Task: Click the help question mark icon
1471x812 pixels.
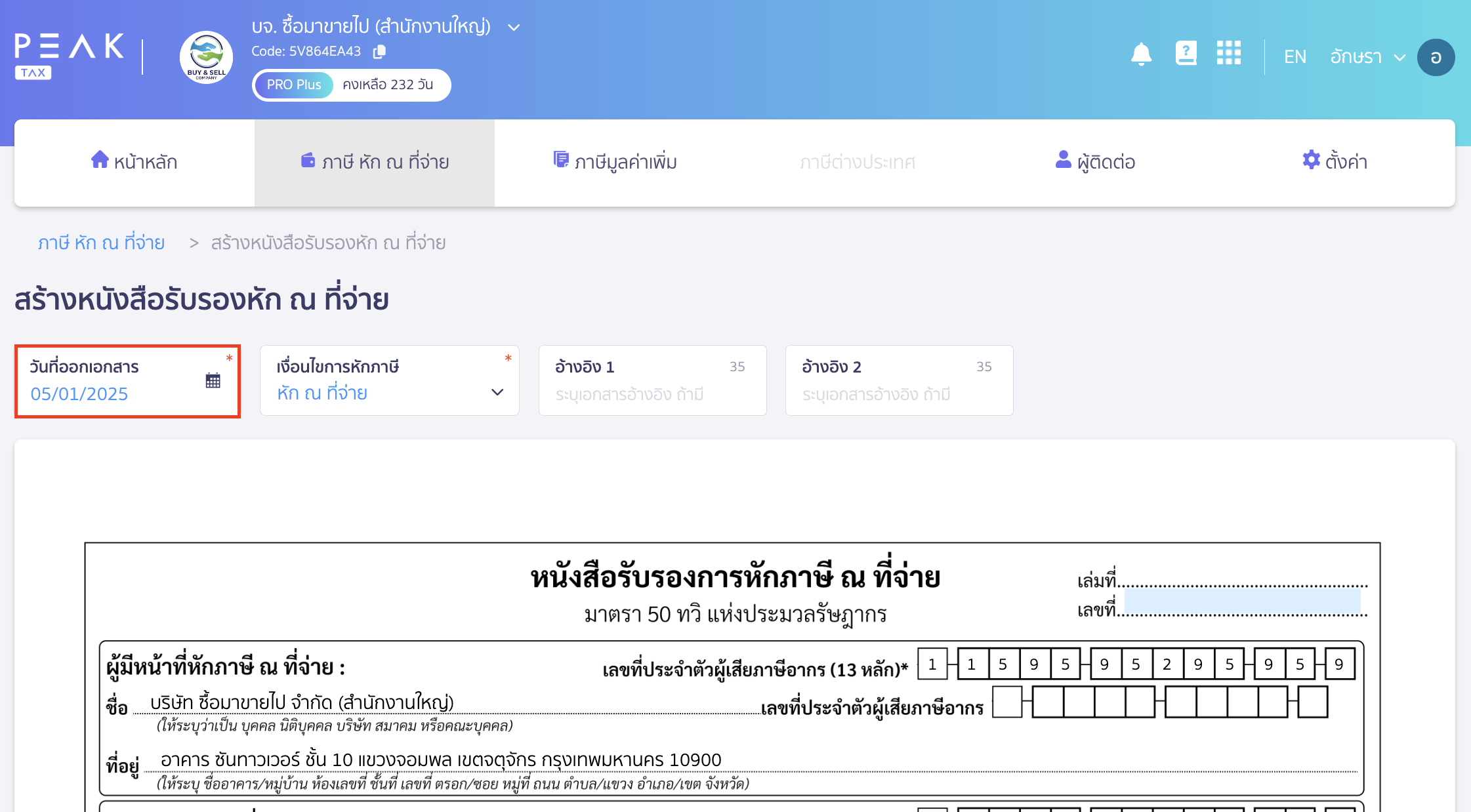Action: (x=1186, y=54)
